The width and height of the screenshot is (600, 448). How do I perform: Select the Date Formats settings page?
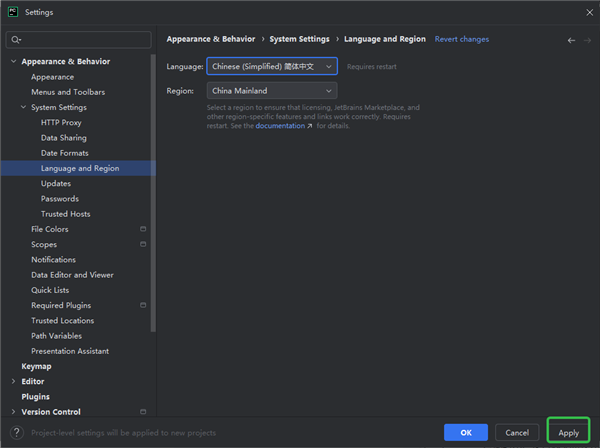click(x=64, y=153)
